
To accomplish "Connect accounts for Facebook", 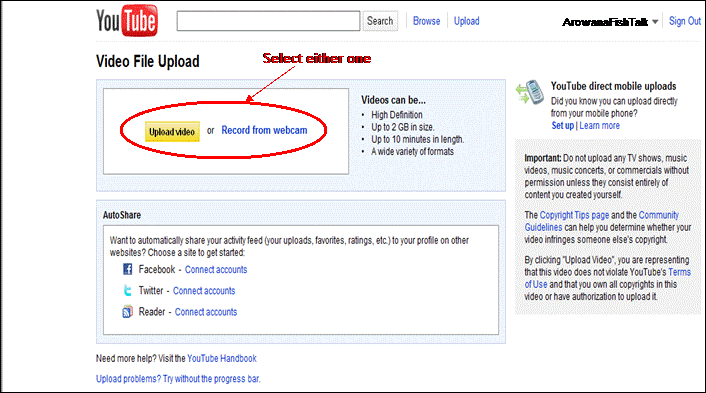I will 216,270.
